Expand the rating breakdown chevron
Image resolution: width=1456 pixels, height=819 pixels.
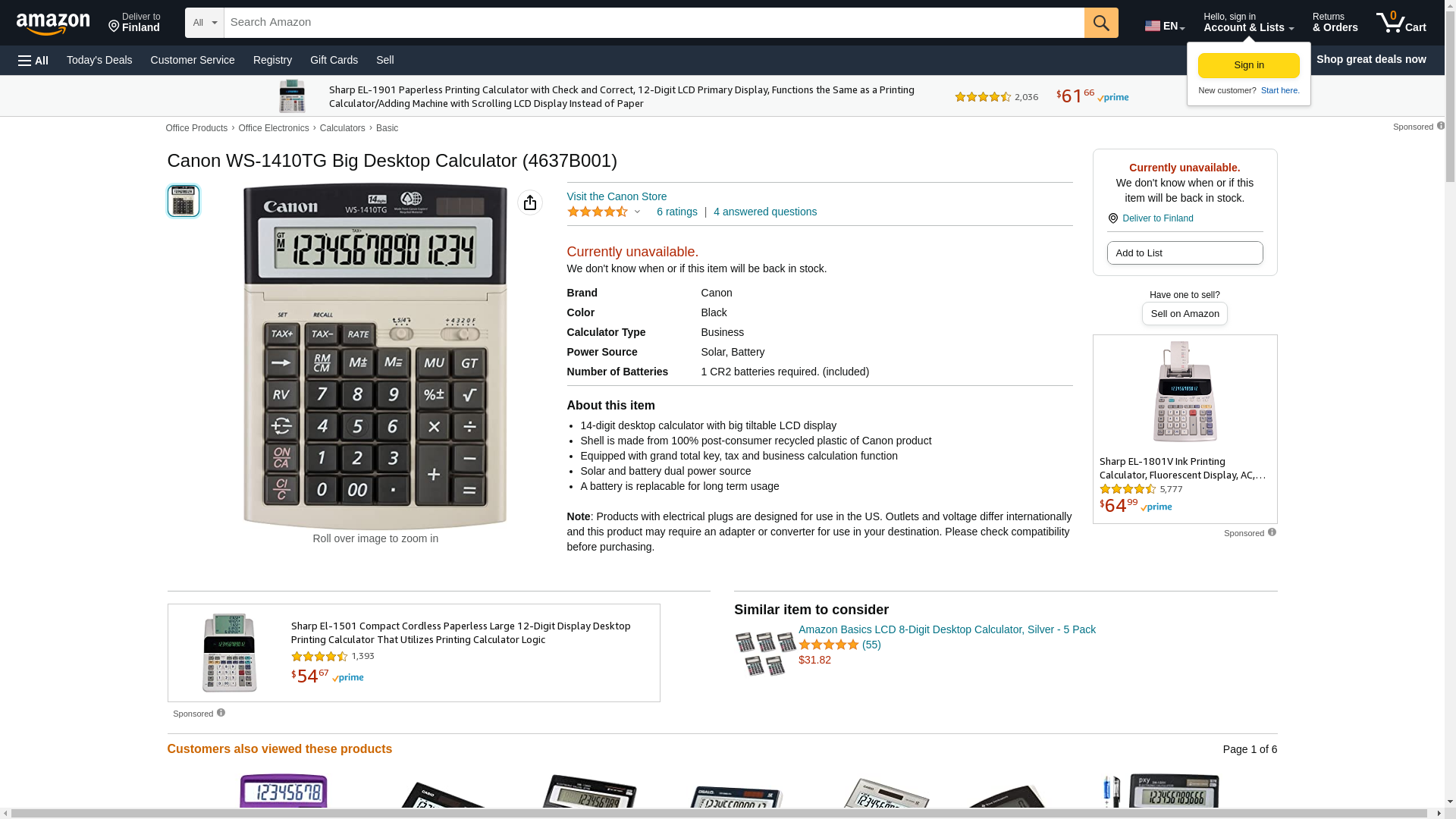(637, 212)
